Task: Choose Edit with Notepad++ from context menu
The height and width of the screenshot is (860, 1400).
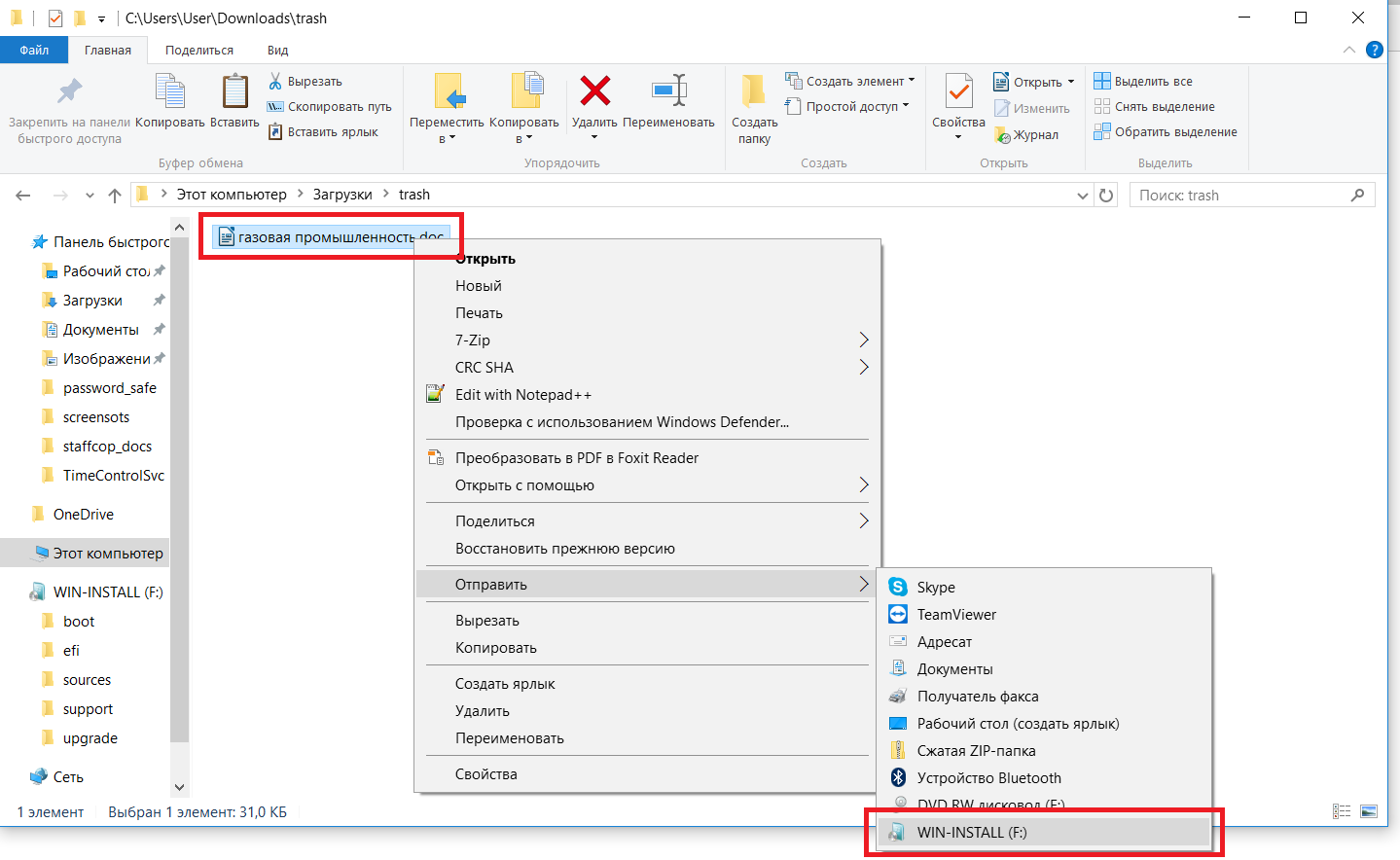Action: (x=522, y=395)
